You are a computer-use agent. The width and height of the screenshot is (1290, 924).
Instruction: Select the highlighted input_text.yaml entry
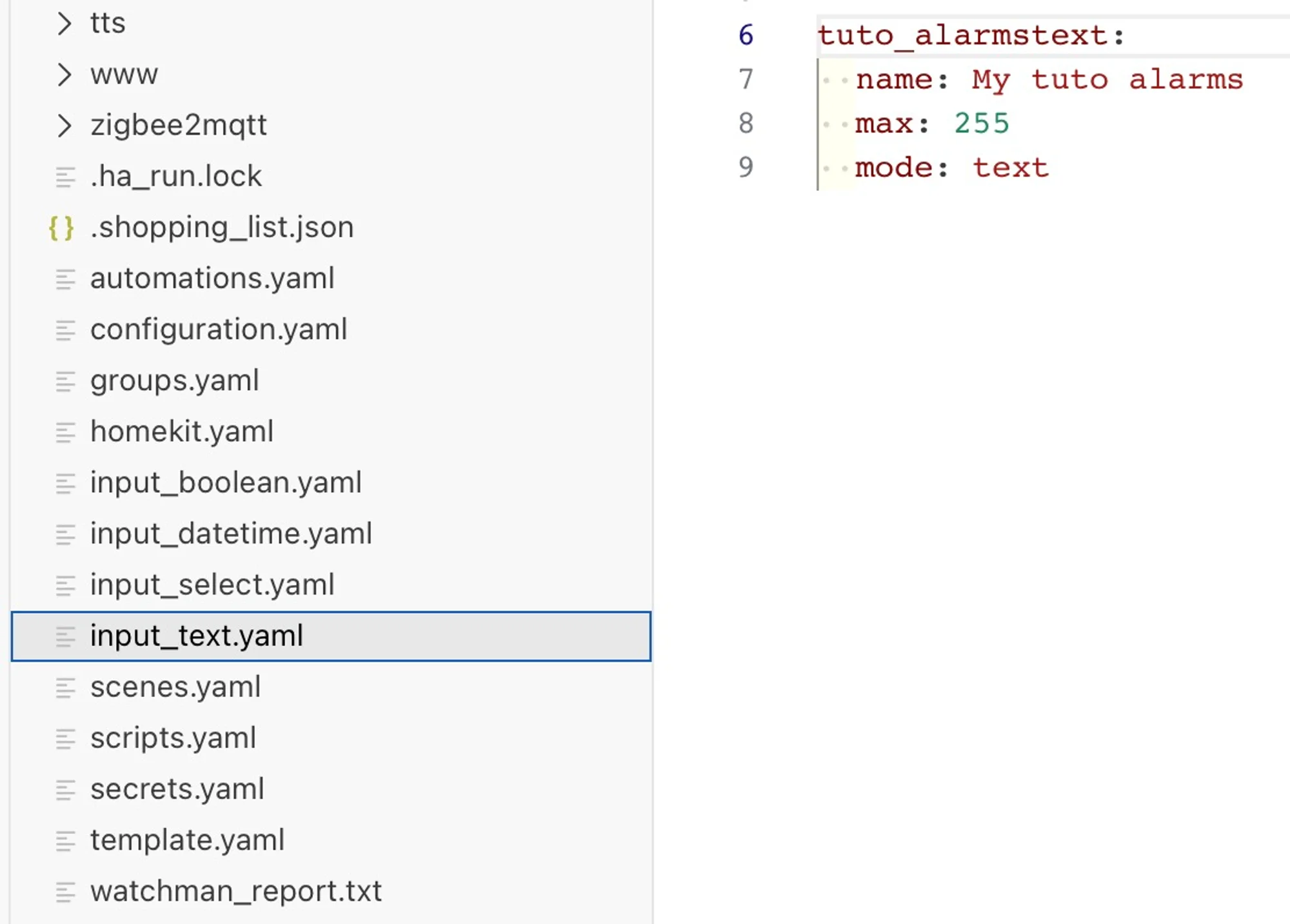tap(197, 636)
